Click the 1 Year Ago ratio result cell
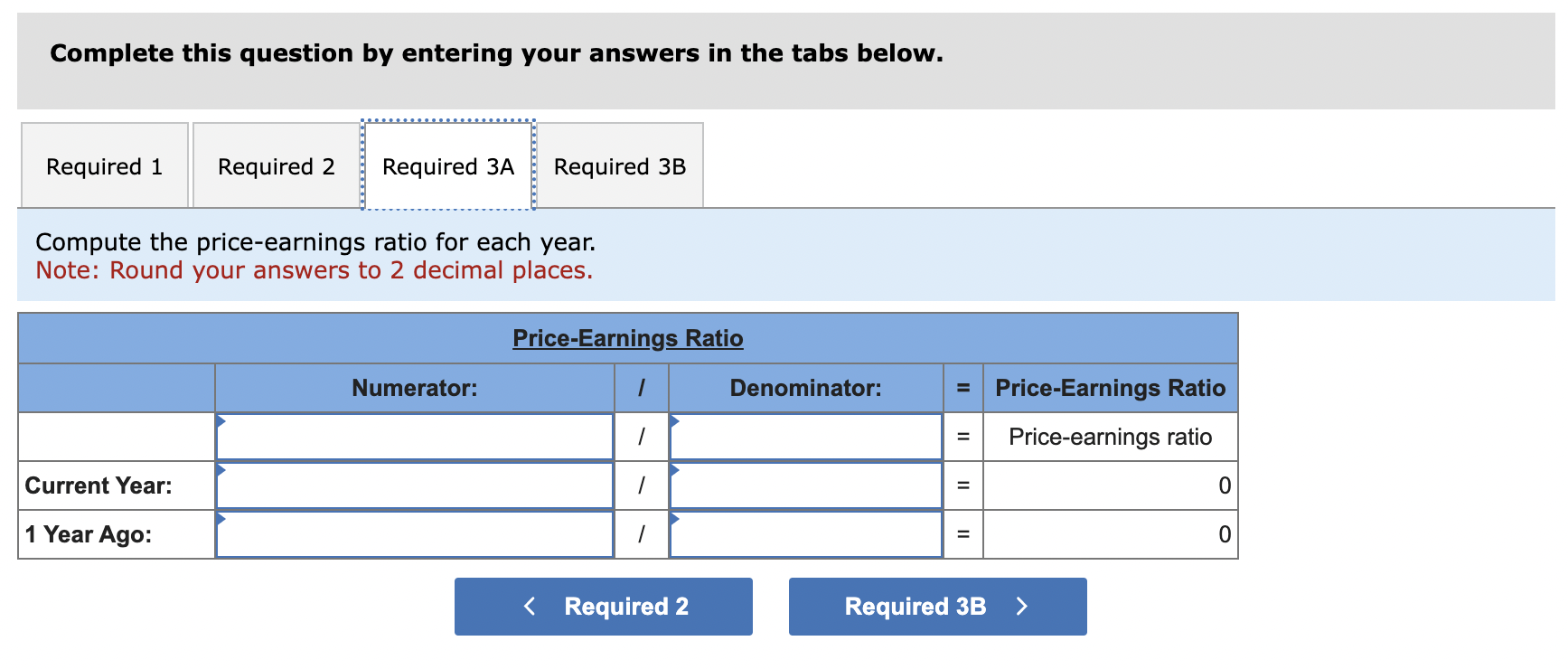Screen dimensions: 1568x669 point(1110,534)
